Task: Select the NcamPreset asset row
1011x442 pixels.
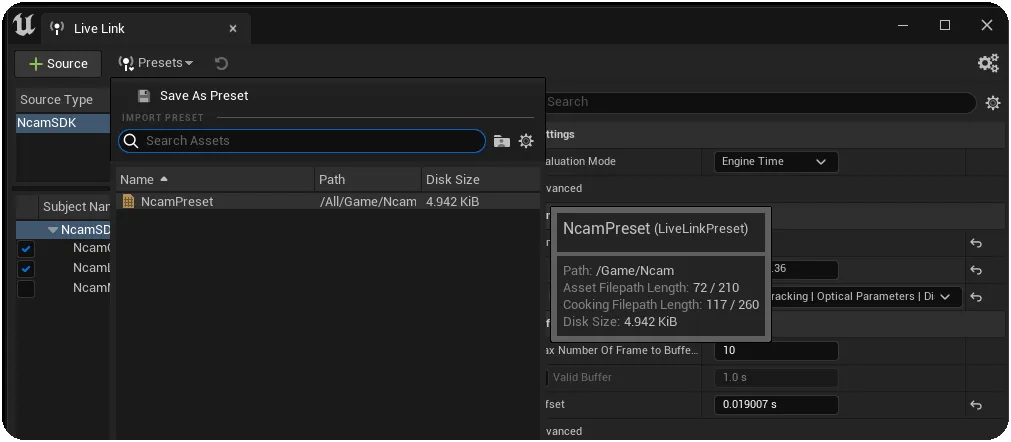Action: click(x=328, y=201)
